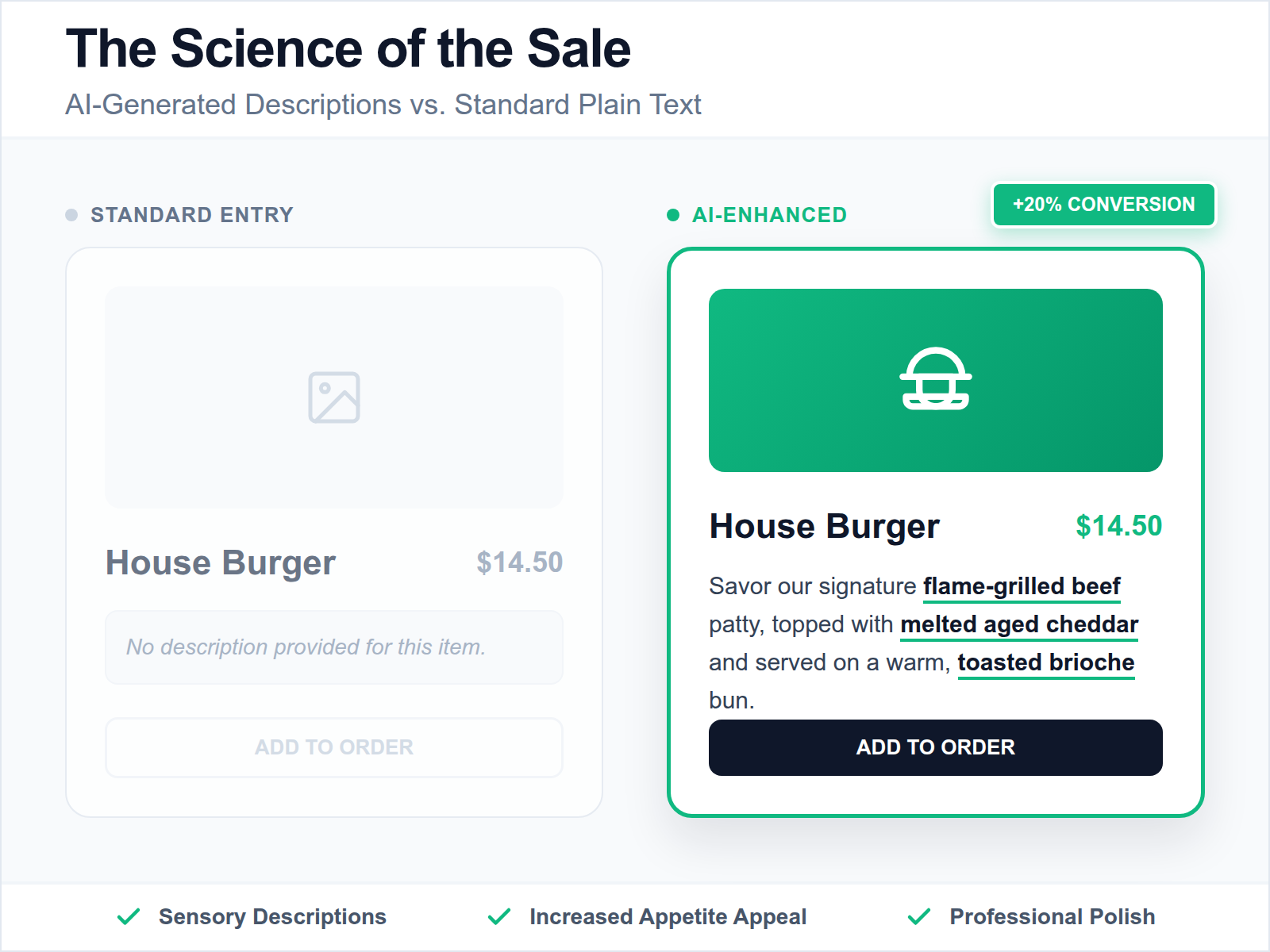Click the flame-grilled beef underlined link
The height and width of the screenshot is (952, 1270).
pos(1021,586)
